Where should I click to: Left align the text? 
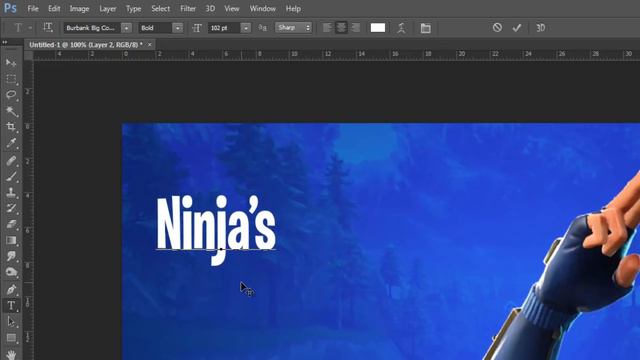pyautogui.click(x=327, y=28)
